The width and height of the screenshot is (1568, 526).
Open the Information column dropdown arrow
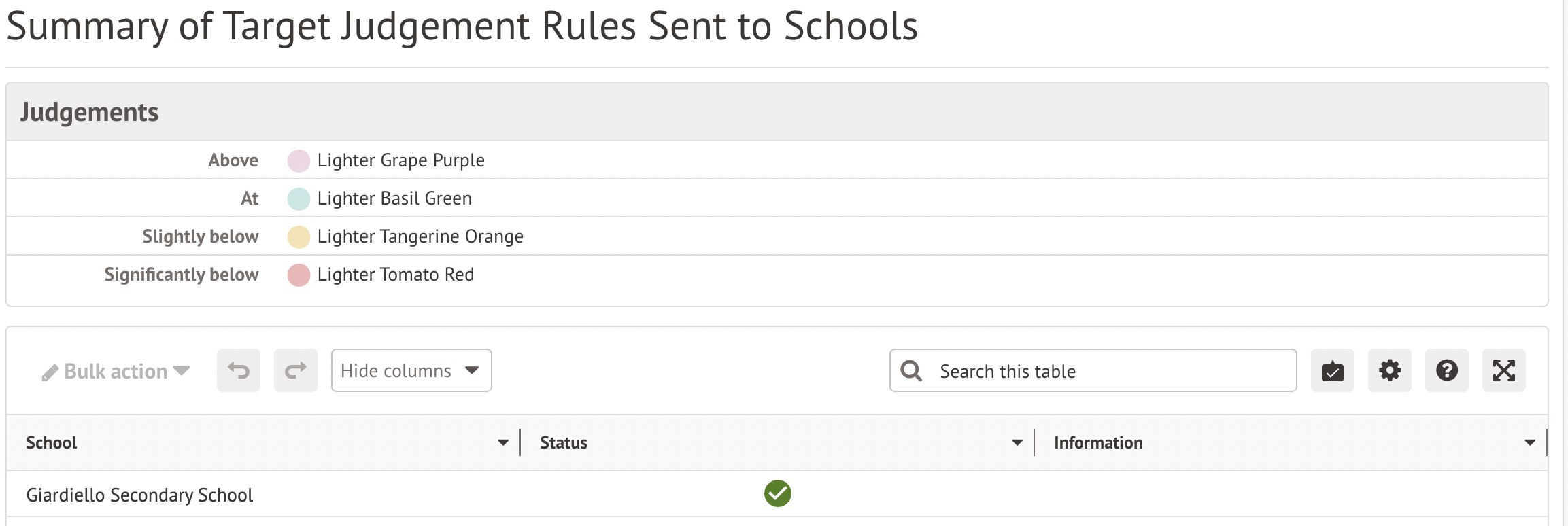click(1530, 442)
